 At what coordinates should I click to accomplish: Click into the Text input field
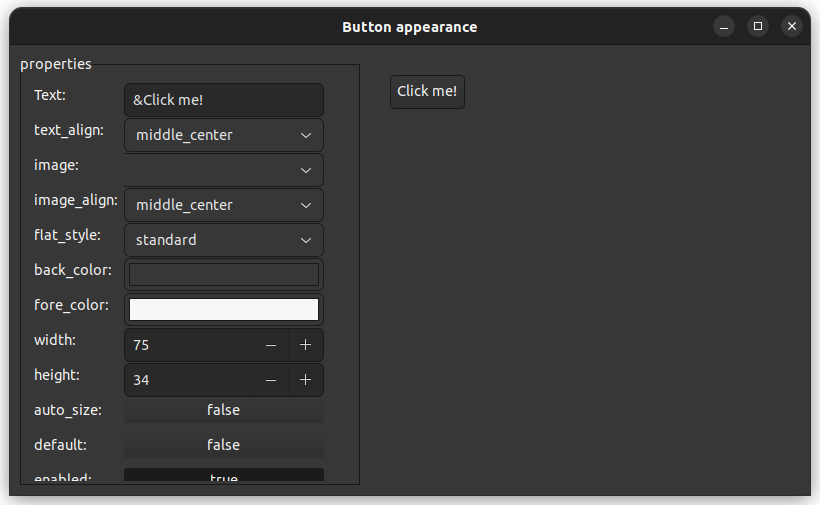[223, 100]
